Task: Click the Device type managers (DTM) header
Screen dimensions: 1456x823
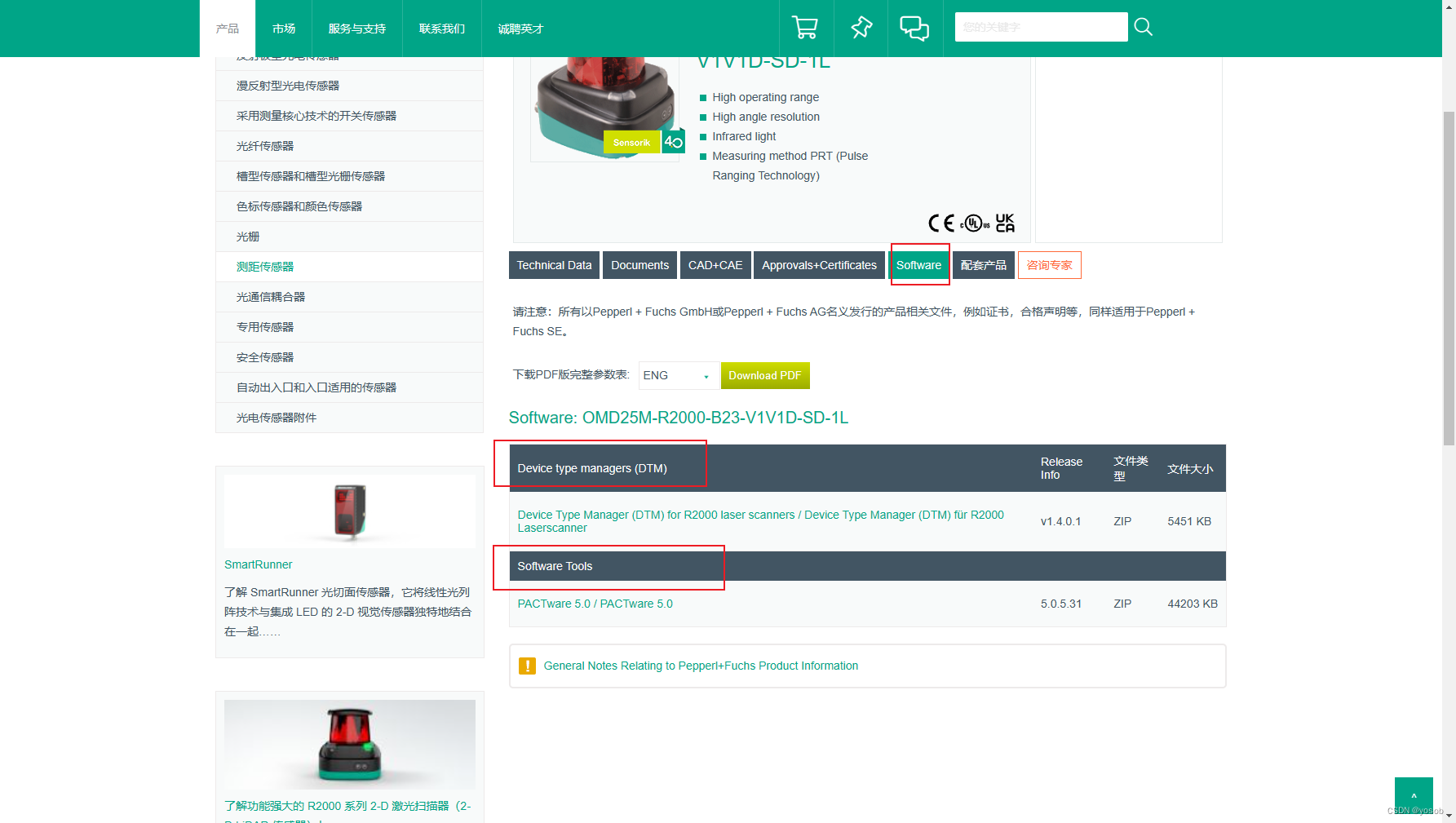Action: tap(592, 468)
